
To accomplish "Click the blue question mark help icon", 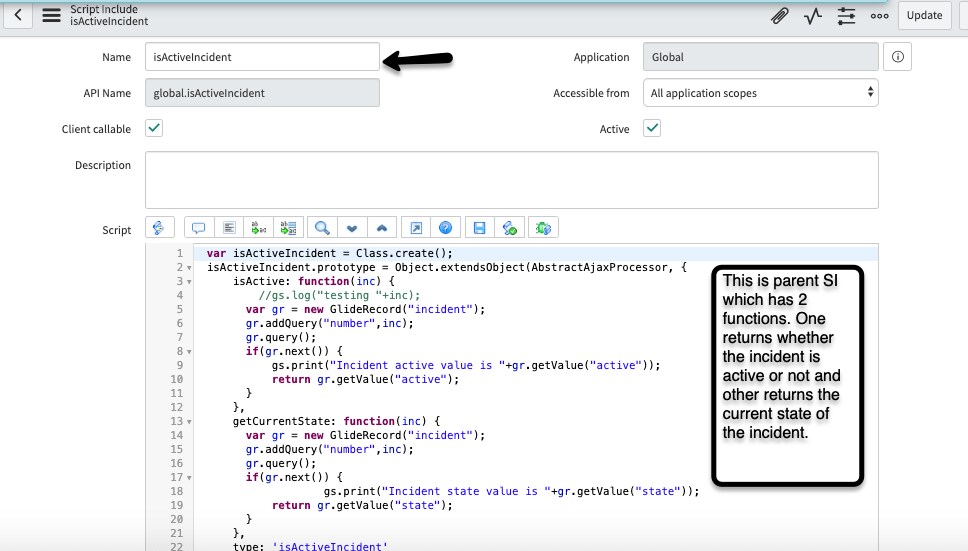I will (x=446, y=228).
